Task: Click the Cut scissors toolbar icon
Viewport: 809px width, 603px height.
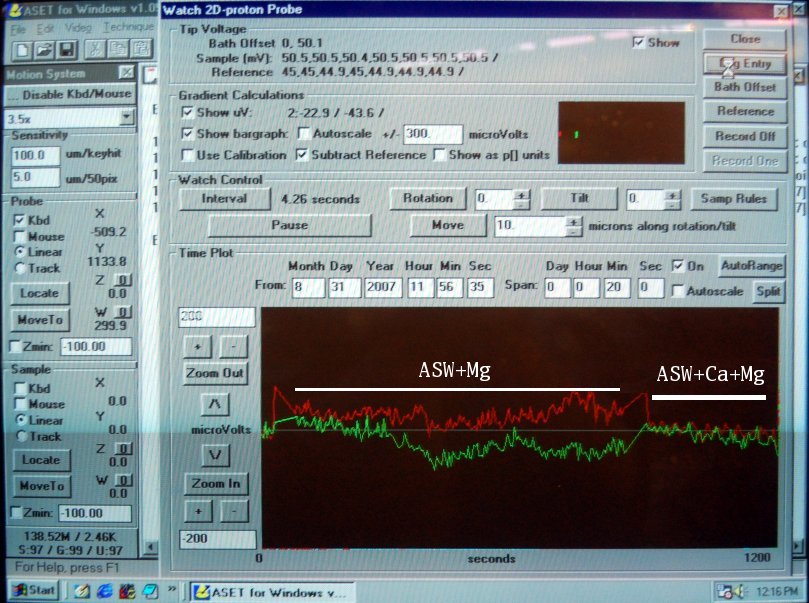Action: point(95,49)
